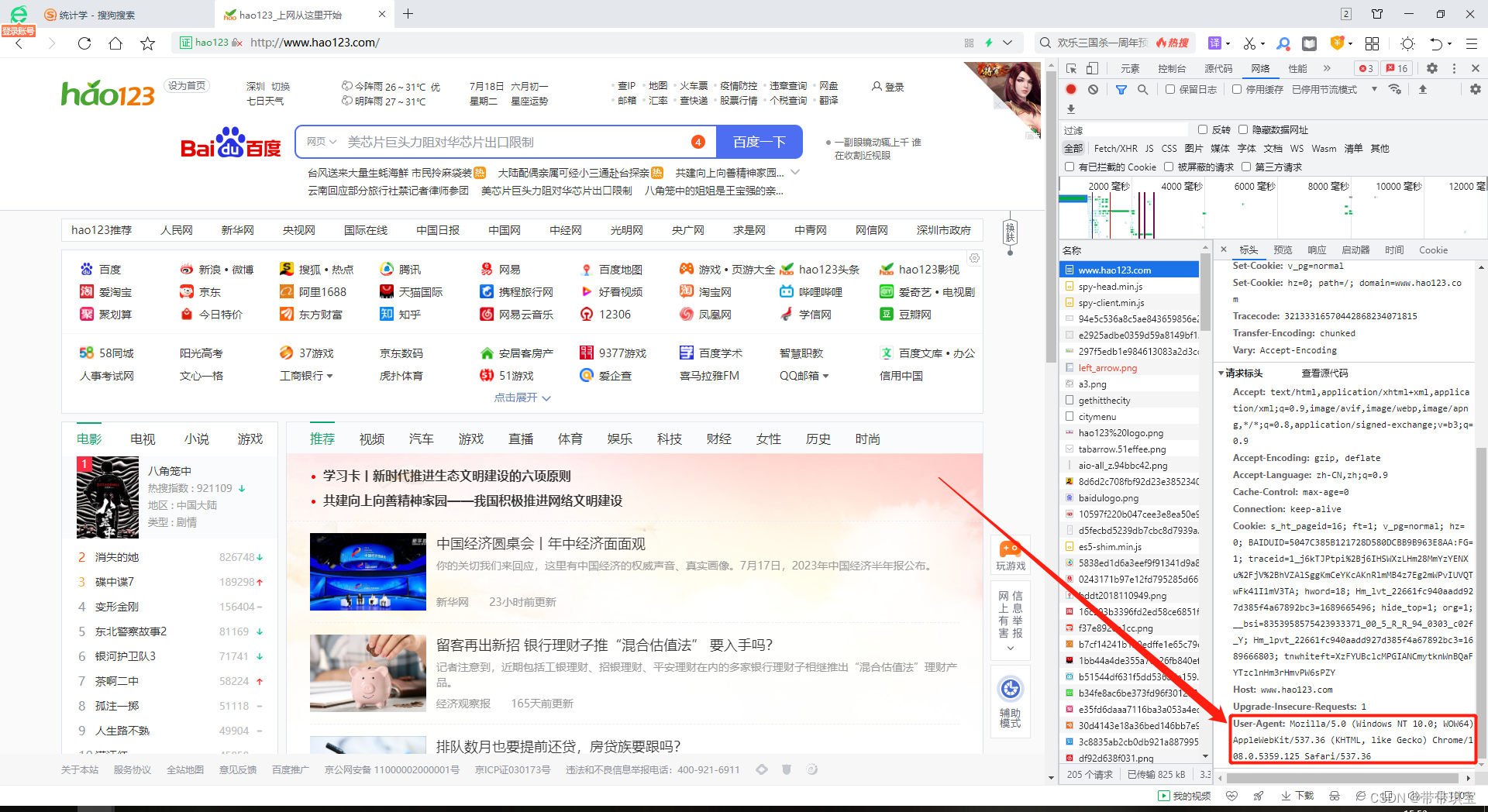Select the inspect element cursor tool
The height and width of the screenshot is (812, 1488).
point(1071,68)
